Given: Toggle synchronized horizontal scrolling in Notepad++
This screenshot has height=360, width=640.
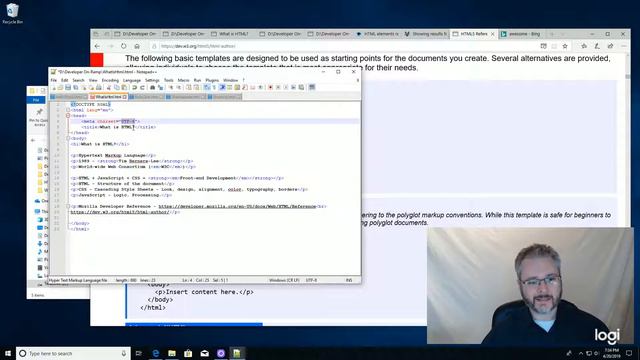Looking at the screenshot, I should coord(196,87).
